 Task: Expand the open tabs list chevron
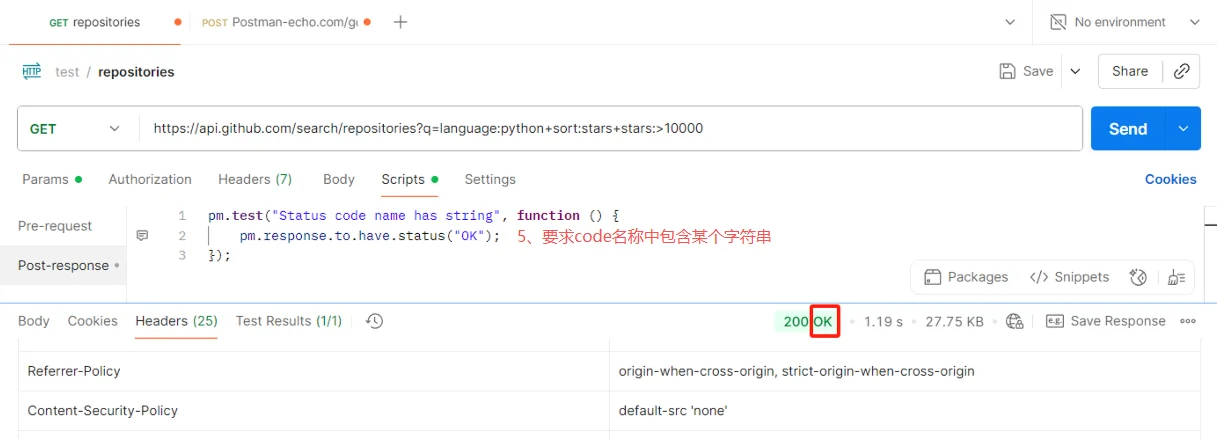1010,22
